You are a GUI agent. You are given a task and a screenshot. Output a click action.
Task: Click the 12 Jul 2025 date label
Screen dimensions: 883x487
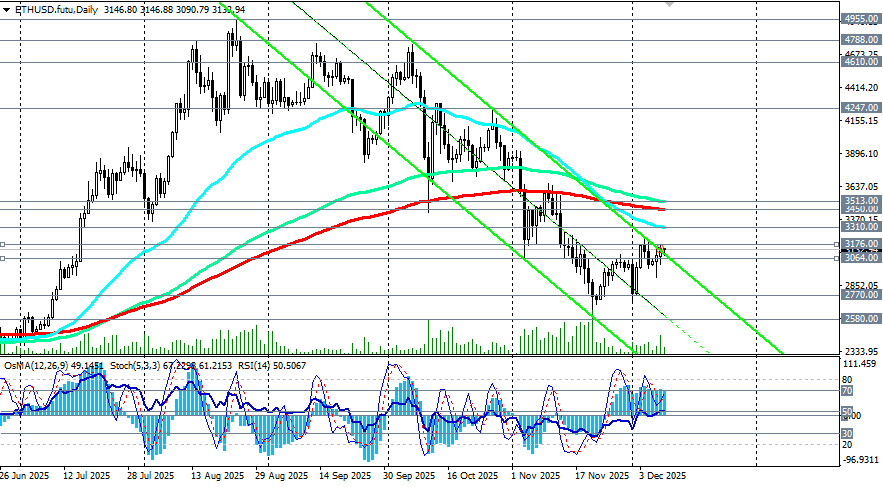click(x=87, y=476)
